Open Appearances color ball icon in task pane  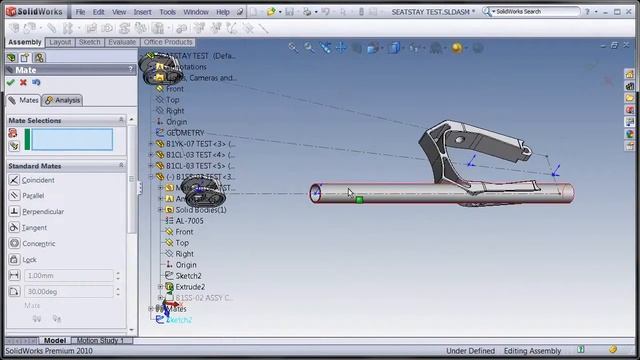tap(629, 134)
